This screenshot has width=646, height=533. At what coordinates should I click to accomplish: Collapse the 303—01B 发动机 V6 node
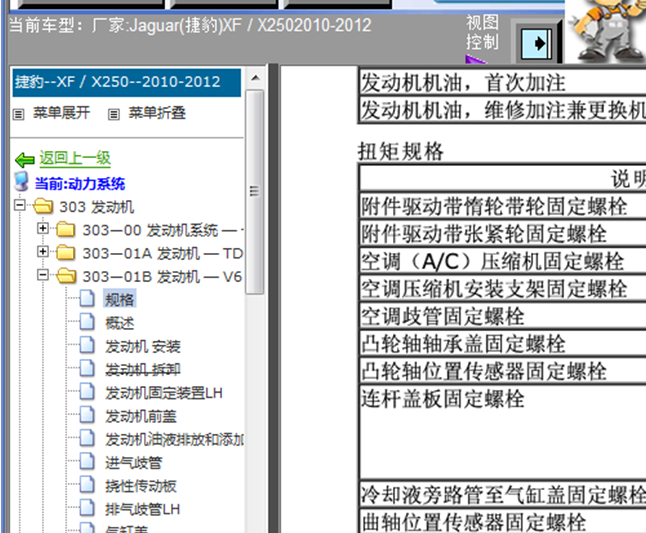(x=42, y=275)
